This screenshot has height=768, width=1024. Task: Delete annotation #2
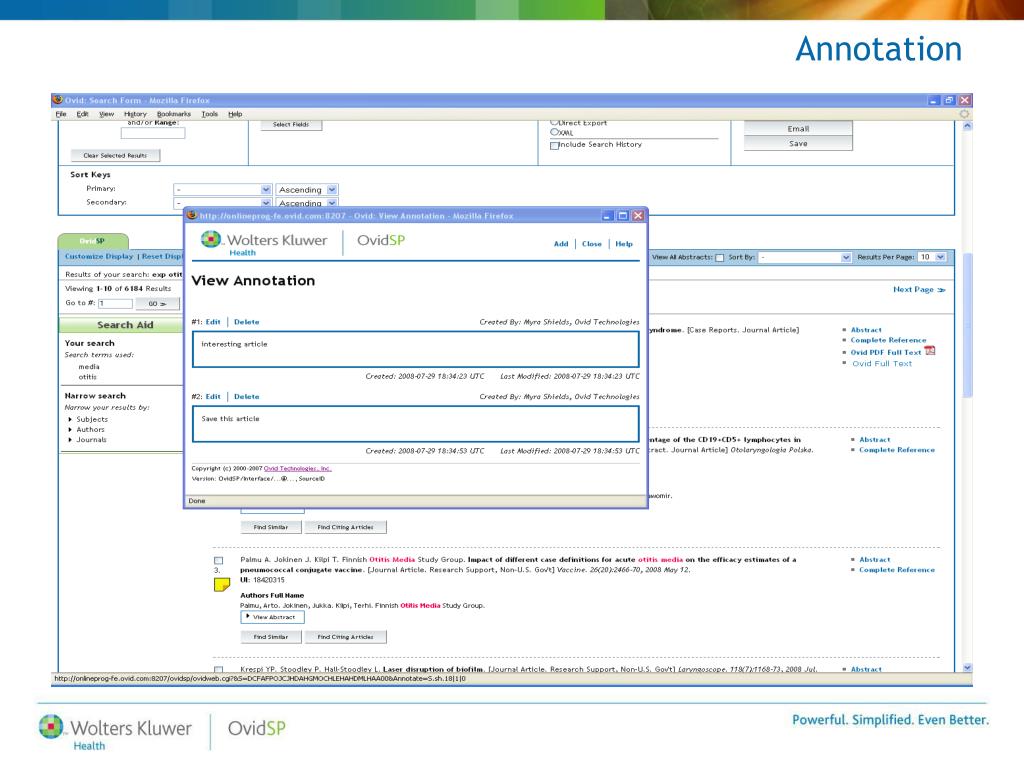[247, 396]
